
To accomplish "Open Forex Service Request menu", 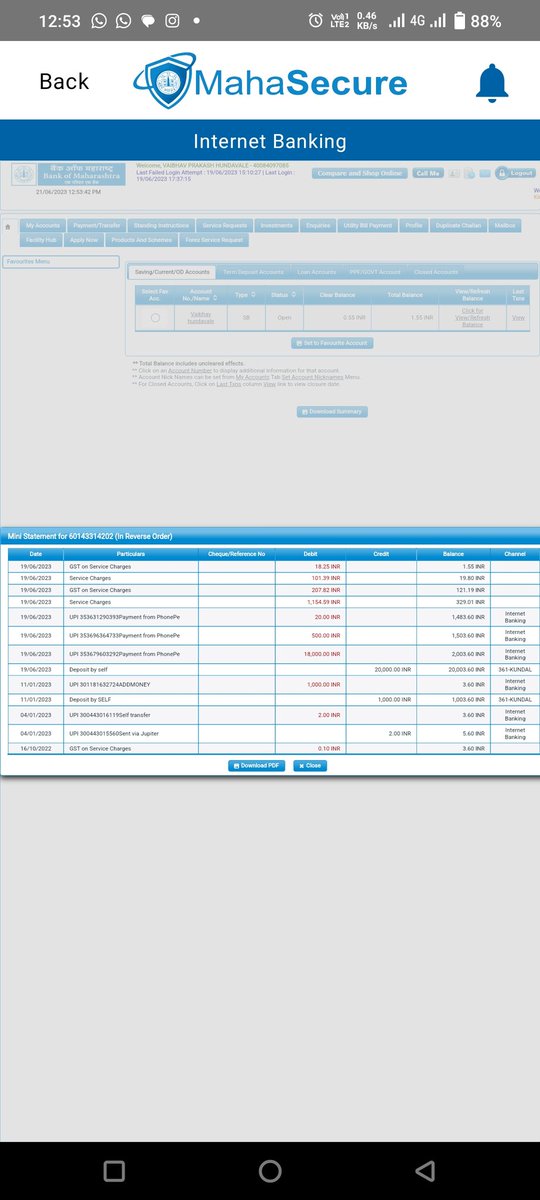I will [x=212, y=240].
